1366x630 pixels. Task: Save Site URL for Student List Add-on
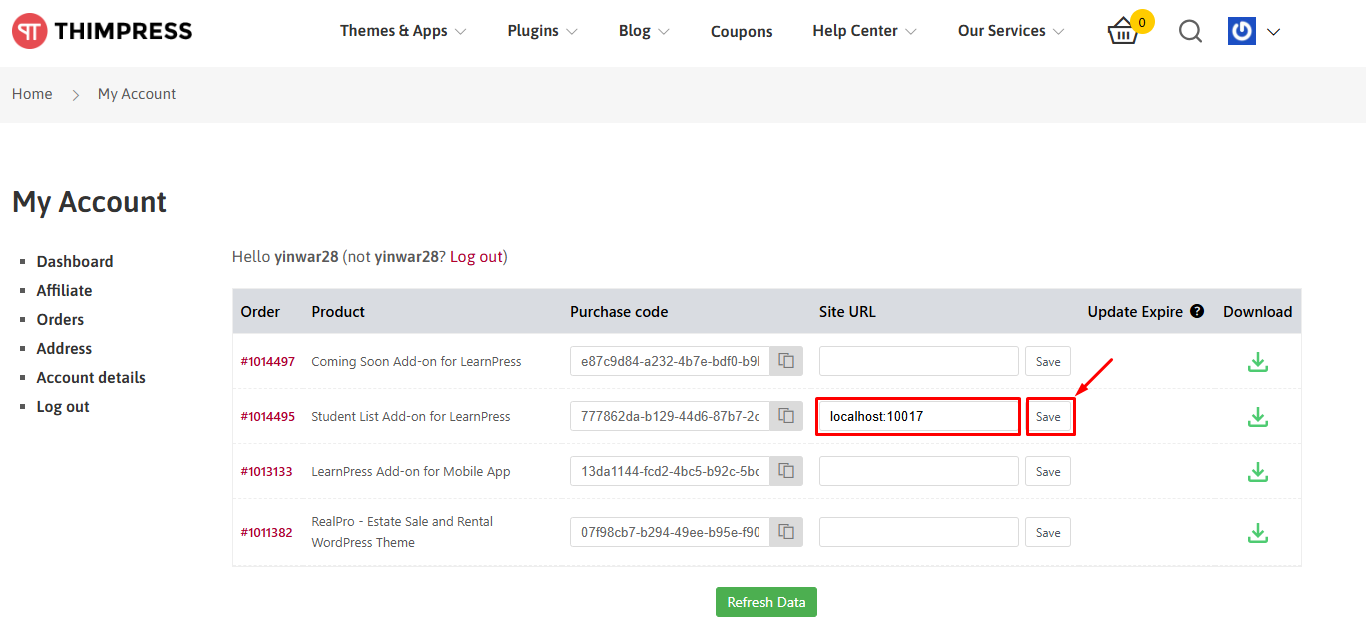coord(1048,416)
